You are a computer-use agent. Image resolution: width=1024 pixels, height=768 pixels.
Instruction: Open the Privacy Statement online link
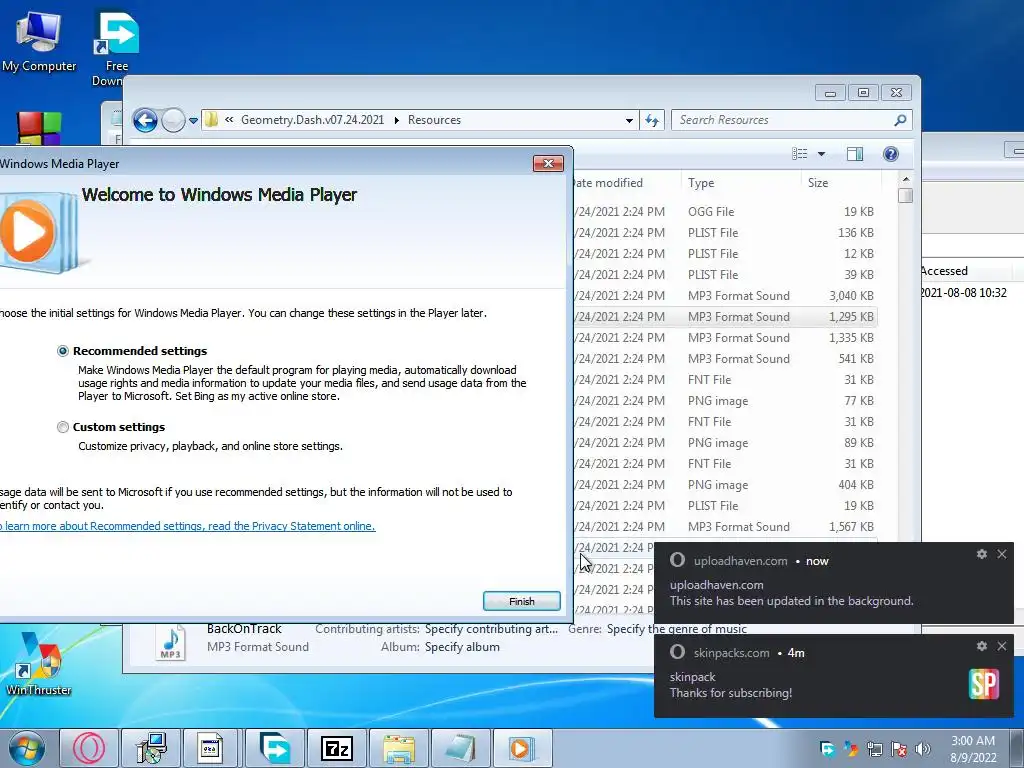click(187, 526)
